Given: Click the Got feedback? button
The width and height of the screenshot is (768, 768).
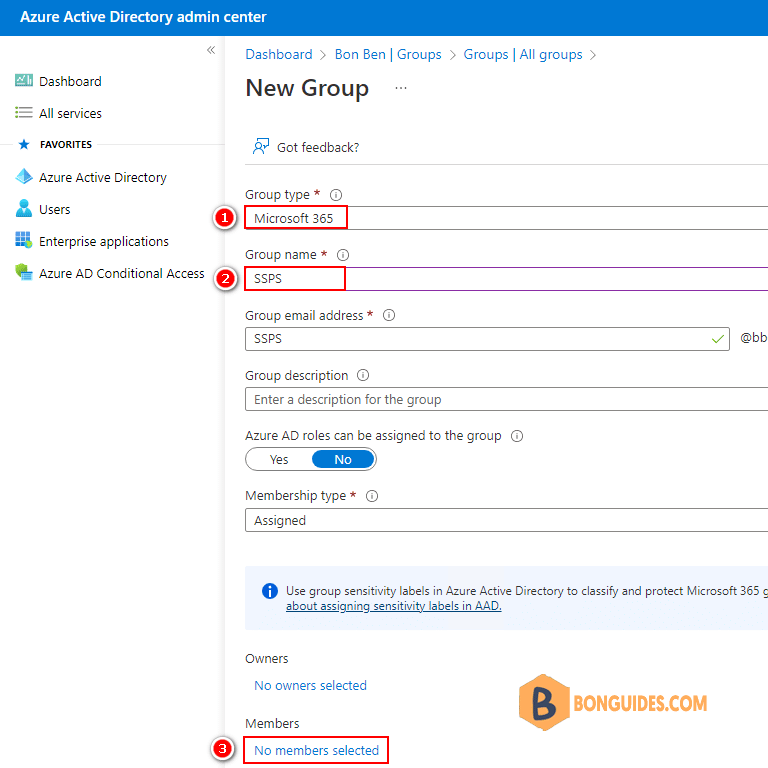Looking at the screenshot, I should [306, 147].
